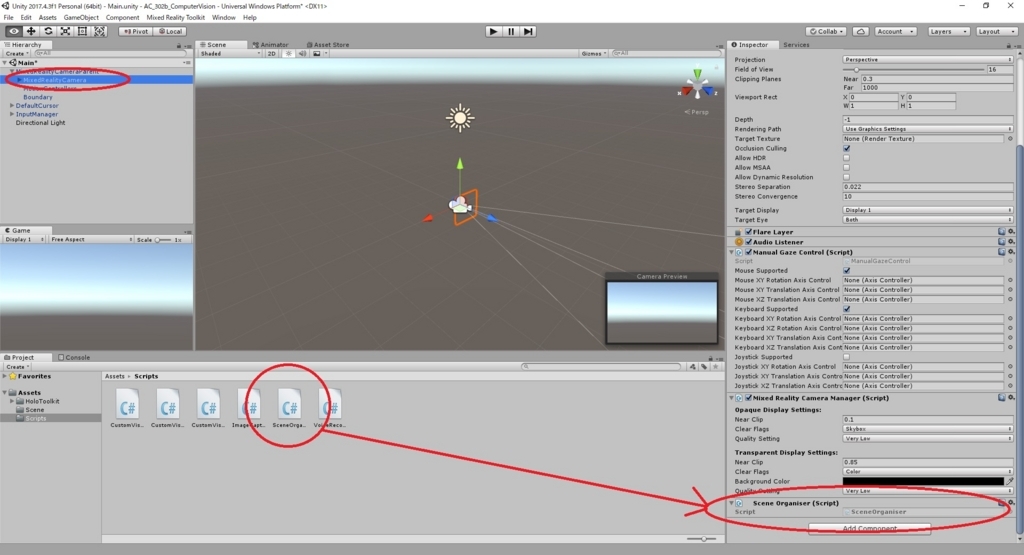Open the Rendering Path dropdown
1024x555 pixels.
click(927, 129)
